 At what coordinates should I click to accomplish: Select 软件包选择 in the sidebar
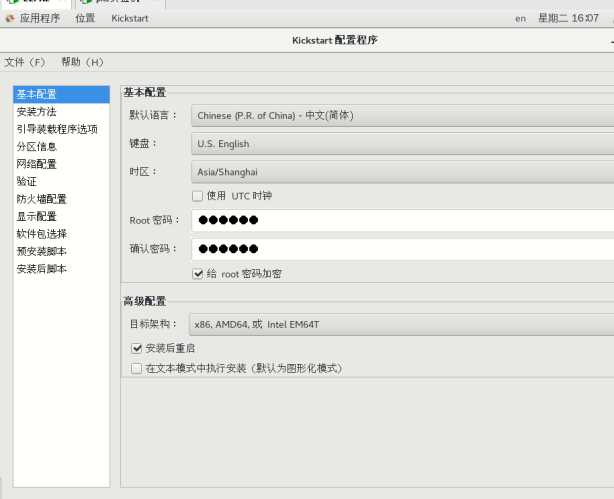coord(61,234)
